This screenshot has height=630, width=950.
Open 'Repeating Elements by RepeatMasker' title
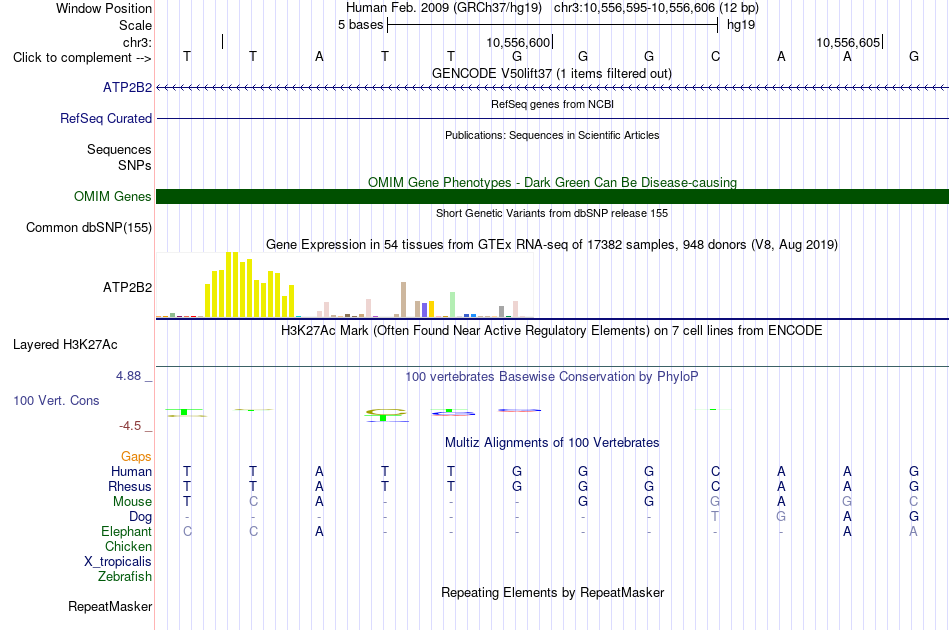coord(552,592)
